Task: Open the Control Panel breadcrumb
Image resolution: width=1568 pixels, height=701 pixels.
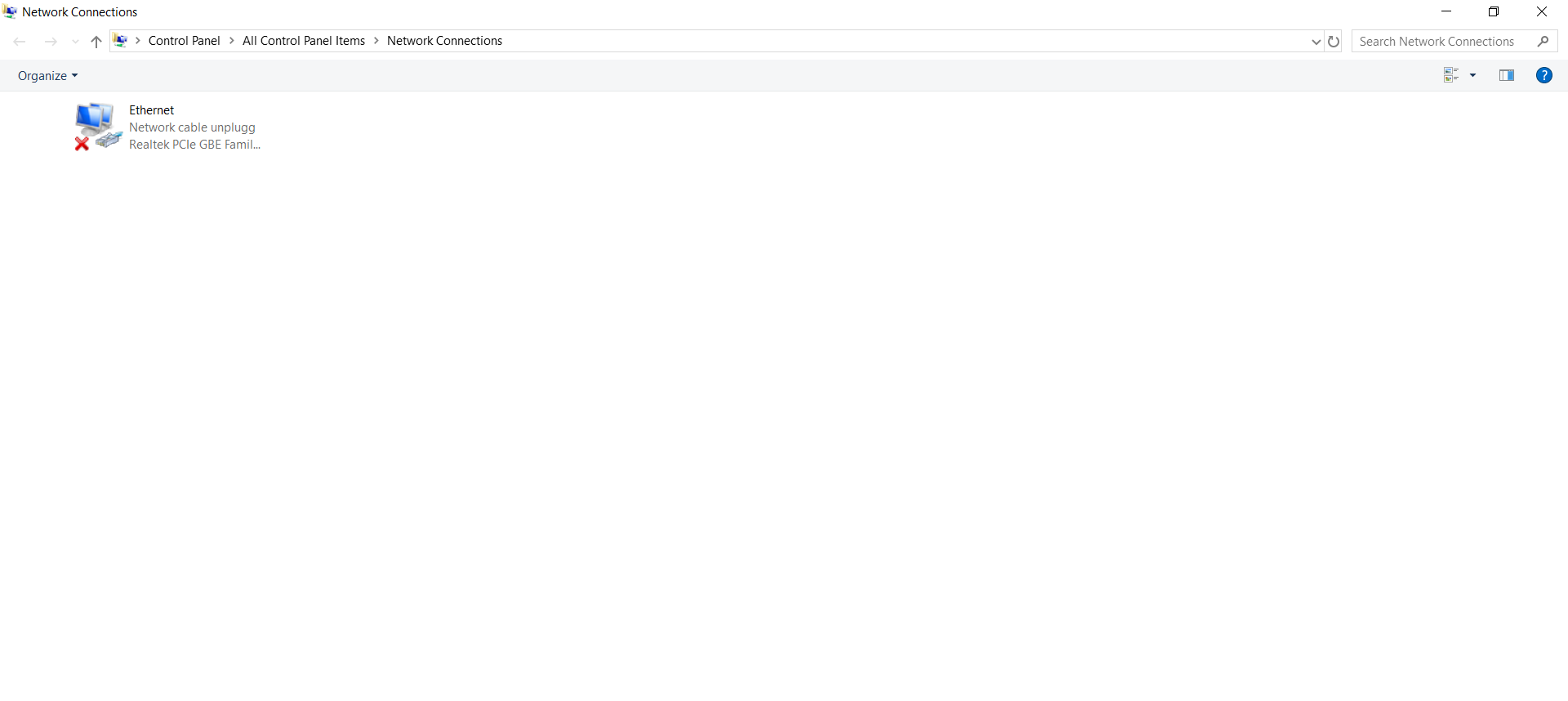Action: tap(184, 41)
